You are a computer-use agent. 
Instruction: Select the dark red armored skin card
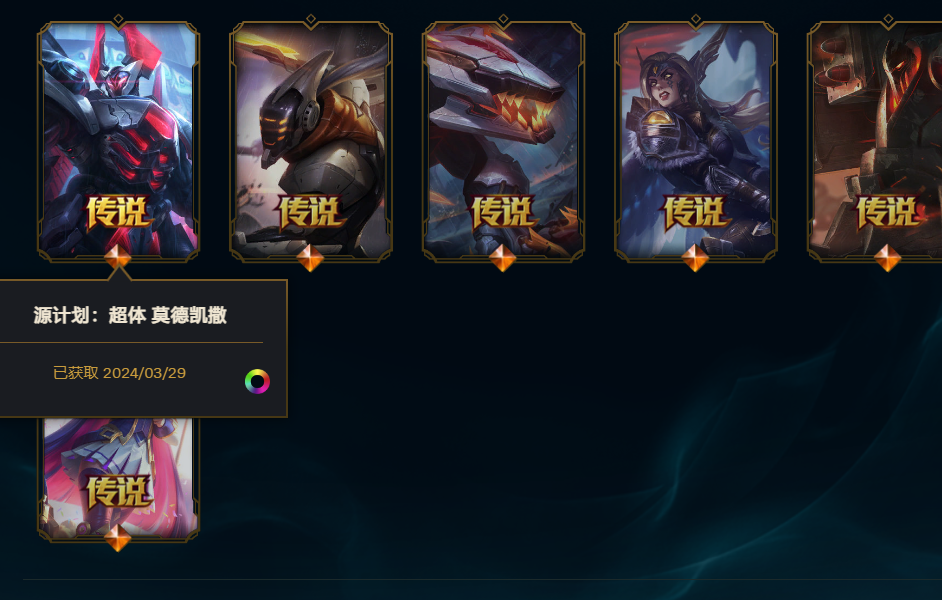point(875,139)
